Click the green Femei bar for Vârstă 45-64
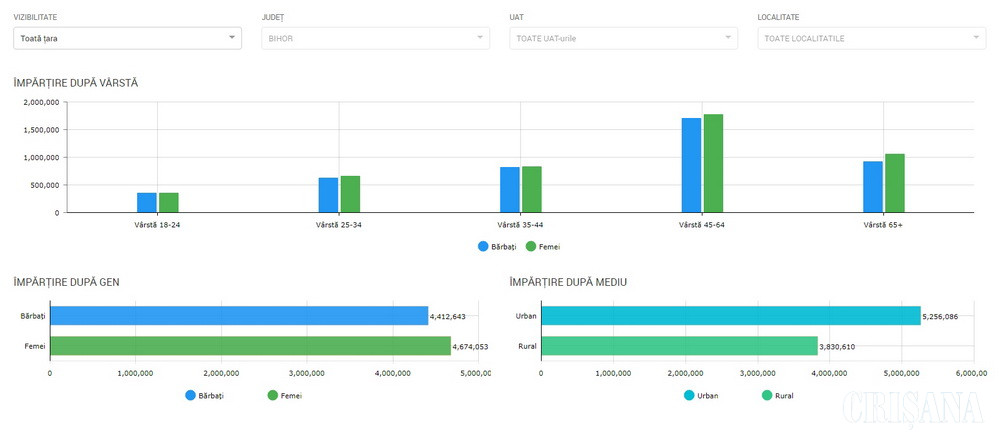The width and height of the screenshot is (1000, 440). click(x=713, y=164)
